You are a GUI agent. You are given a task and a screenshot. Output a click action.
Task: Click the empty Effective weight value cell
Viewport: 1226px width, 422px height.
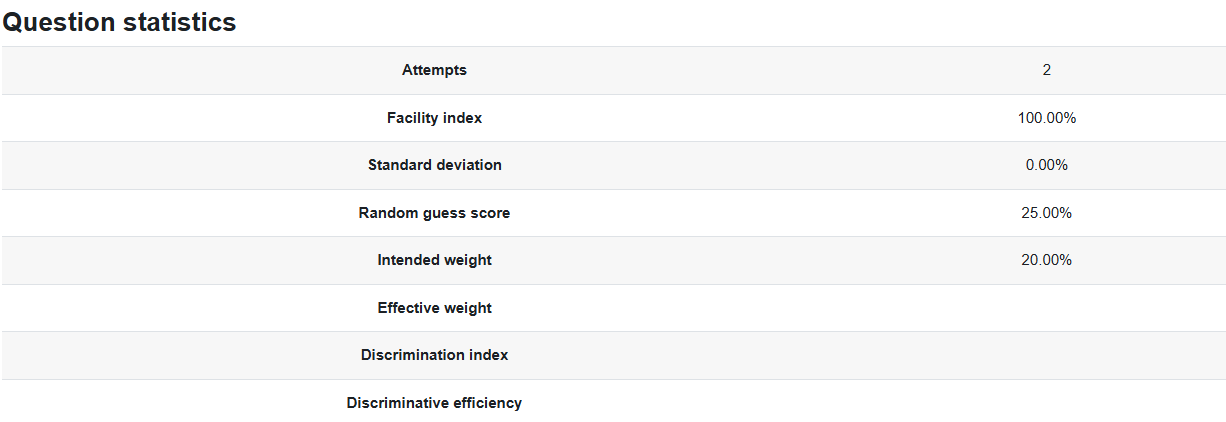(1046, 308)
